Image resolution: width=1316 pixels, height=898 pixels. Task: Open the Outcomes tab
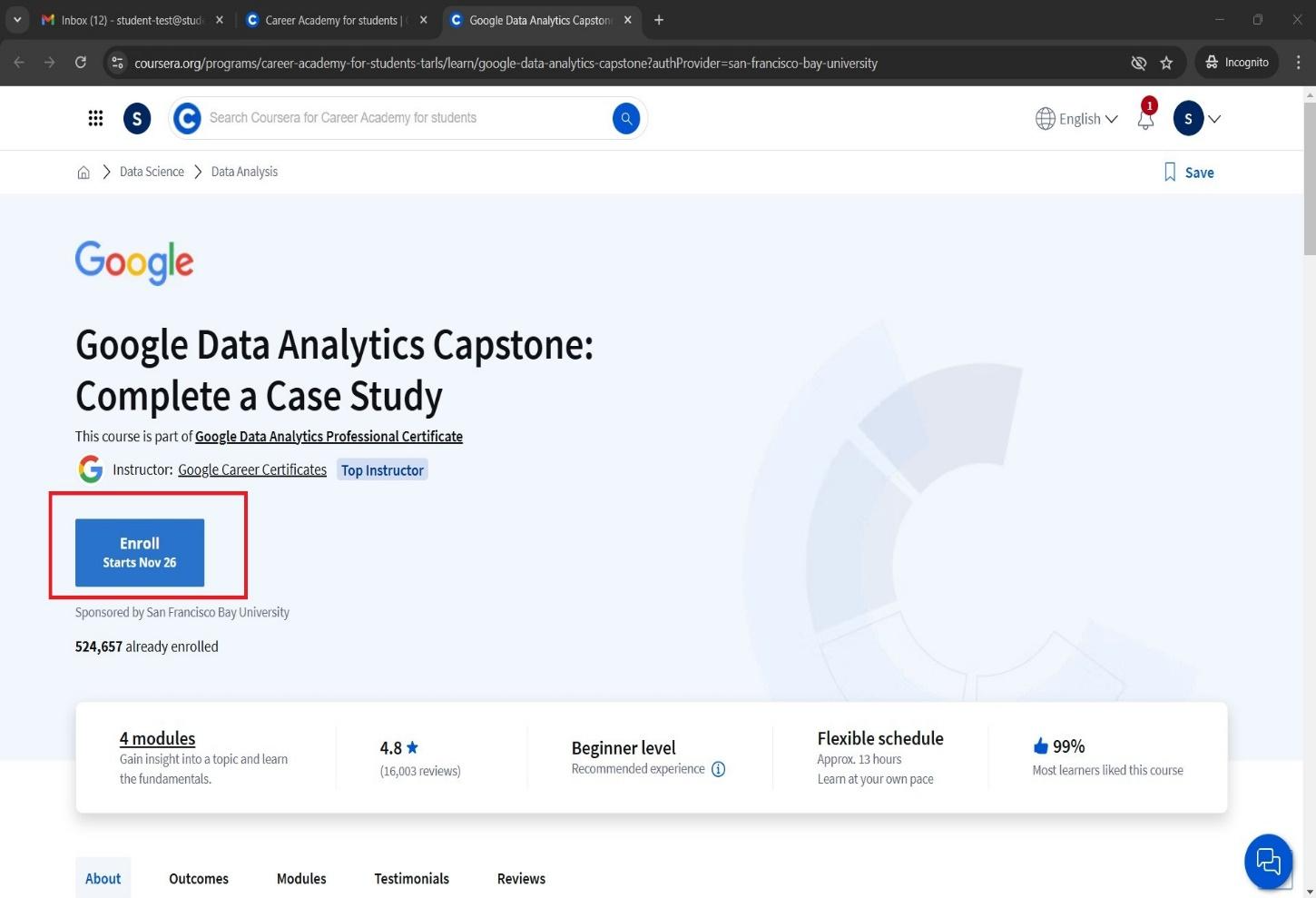[x=199, y=878]
